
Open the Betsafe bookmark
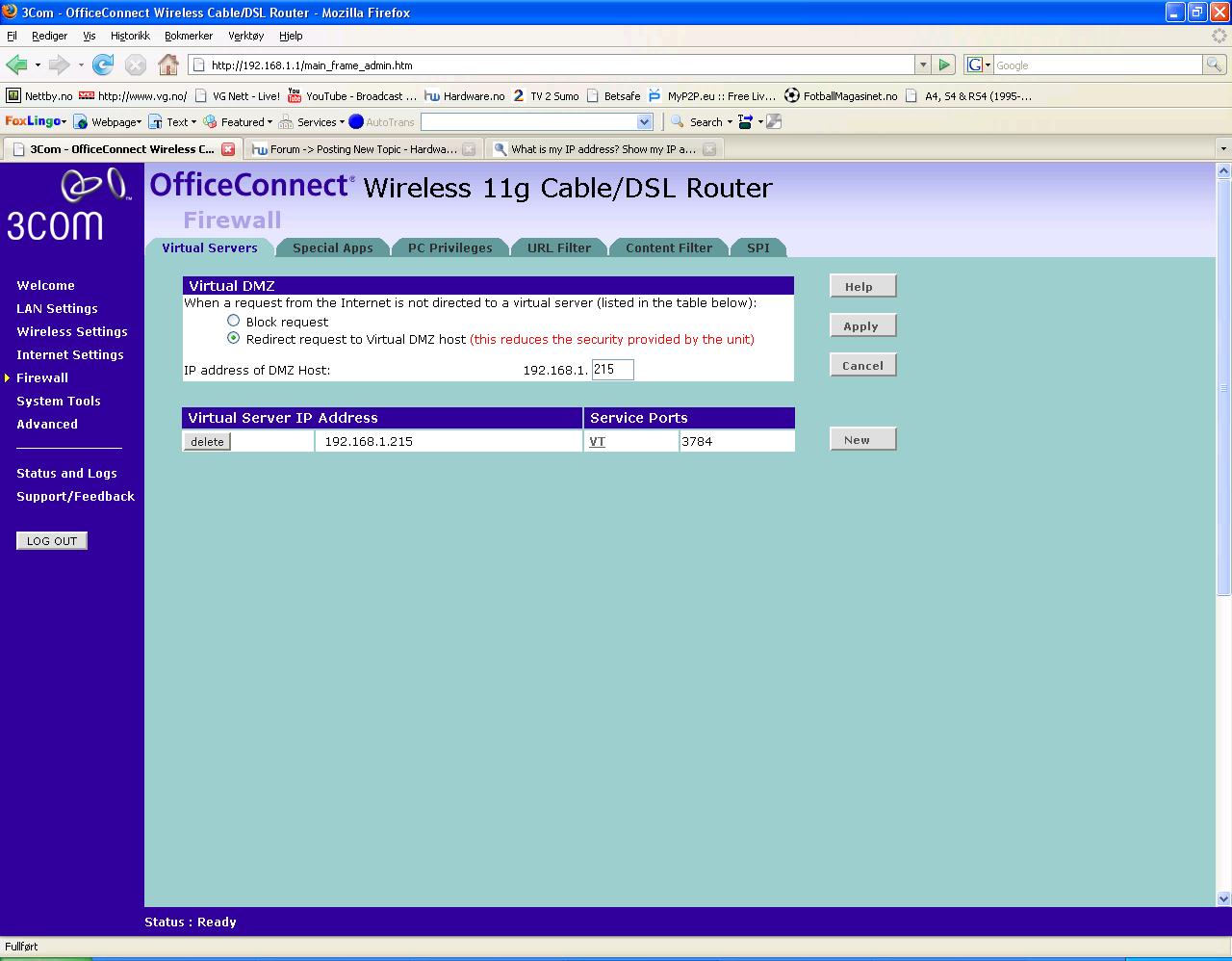point(613,95)
